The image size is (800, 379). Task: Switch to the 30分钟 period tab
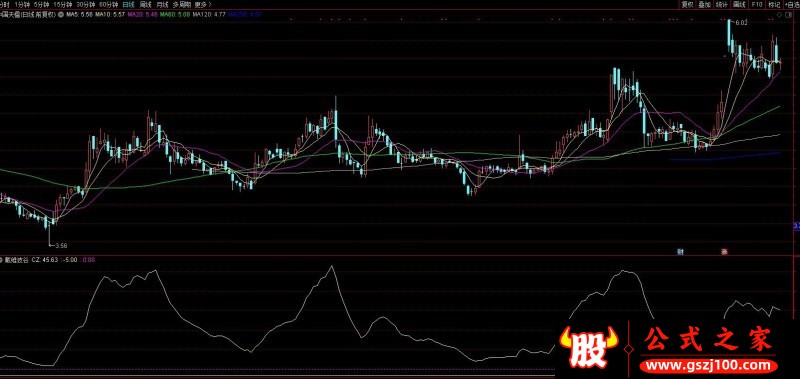[86, 5]
